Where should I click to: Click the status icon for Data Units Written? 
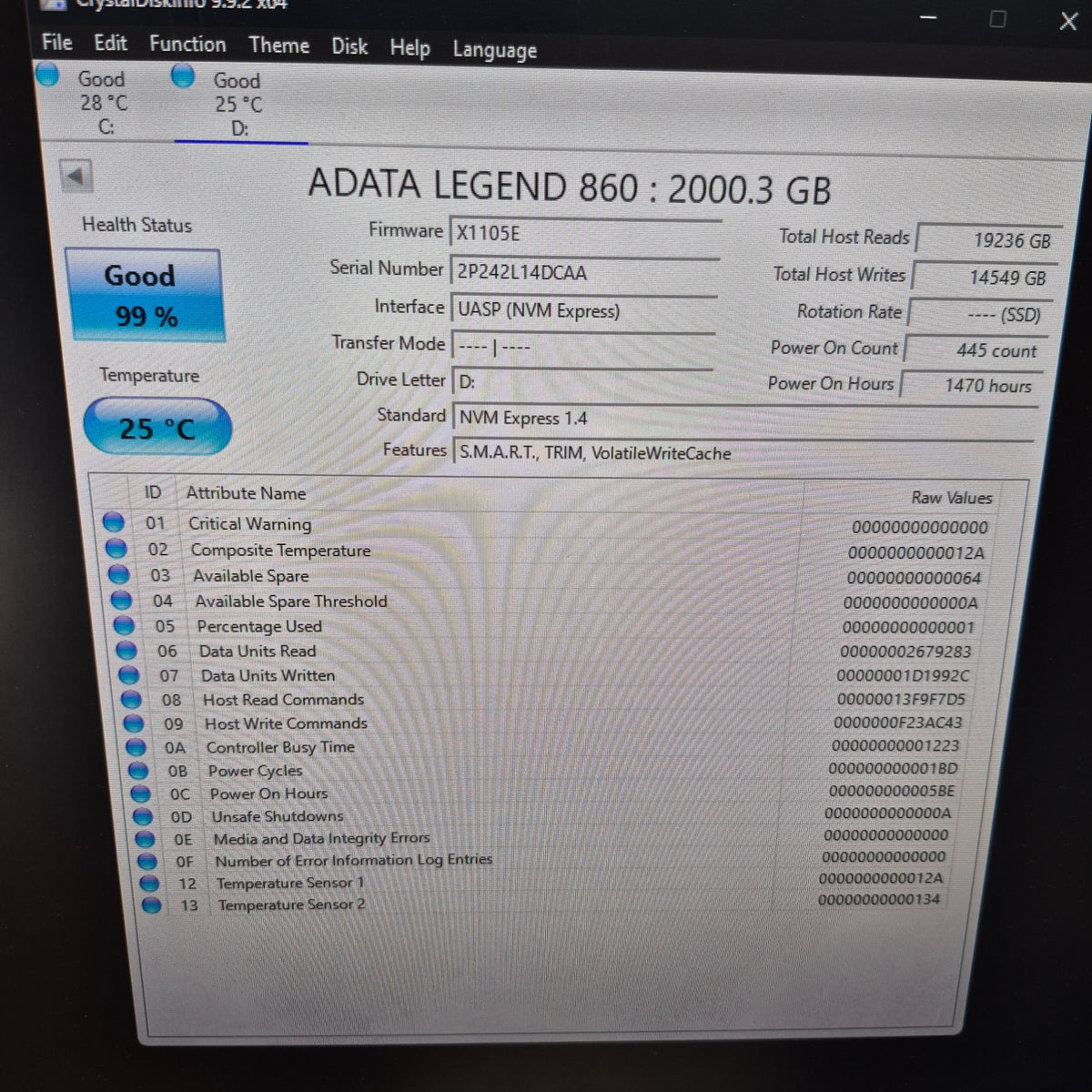129,675
